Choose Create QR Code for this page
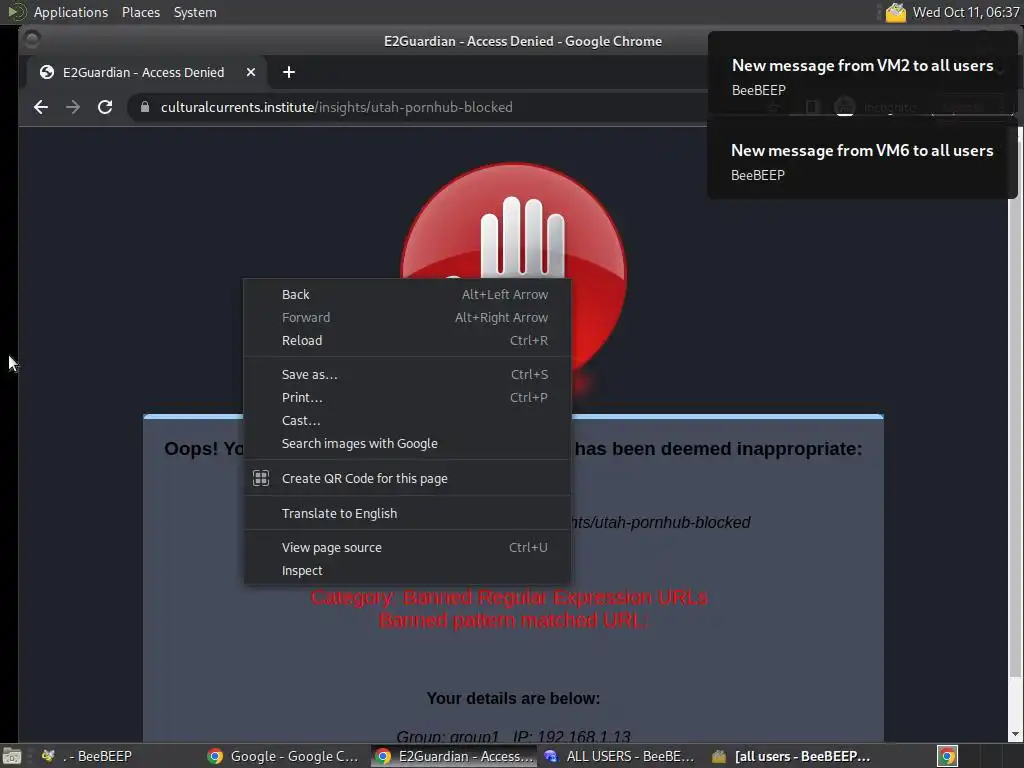This screenshot has height=768, width=1024. pos(408,478)
